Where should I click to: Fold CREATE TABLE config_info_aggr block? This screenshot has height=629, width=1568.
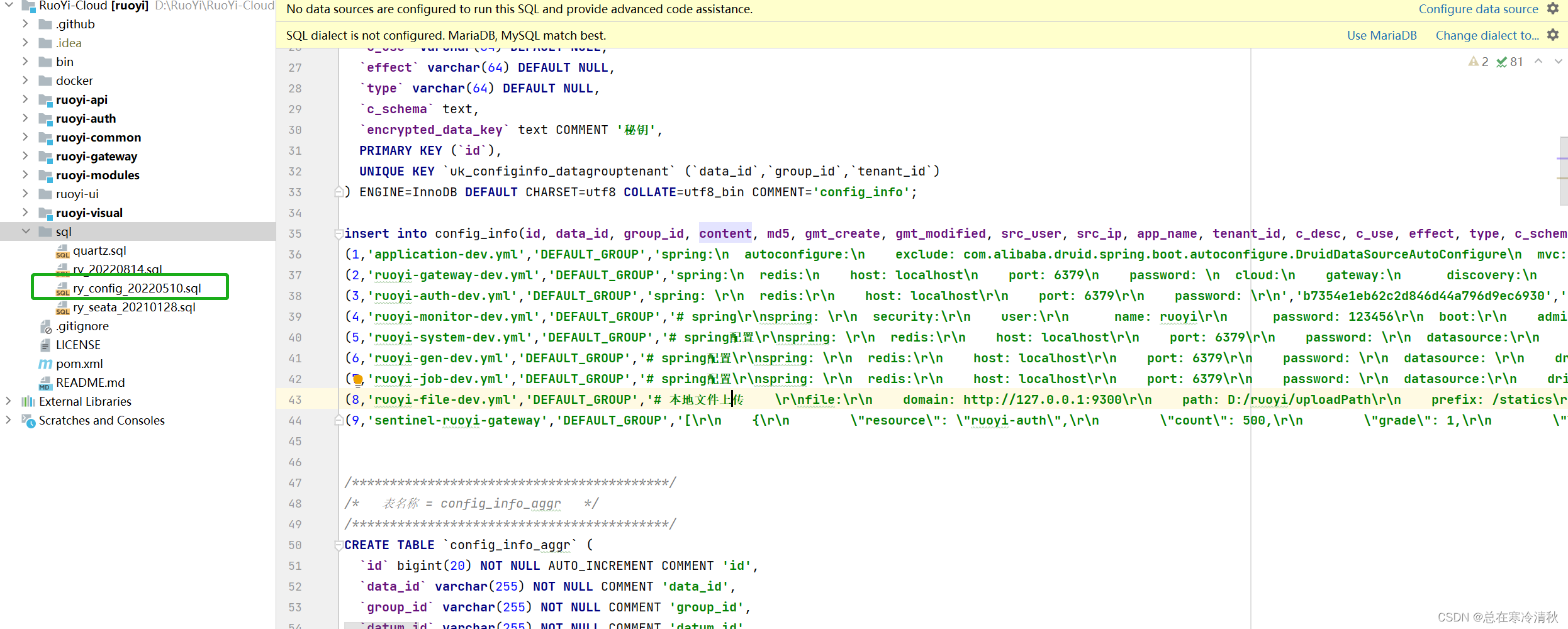tap(339, 545)
